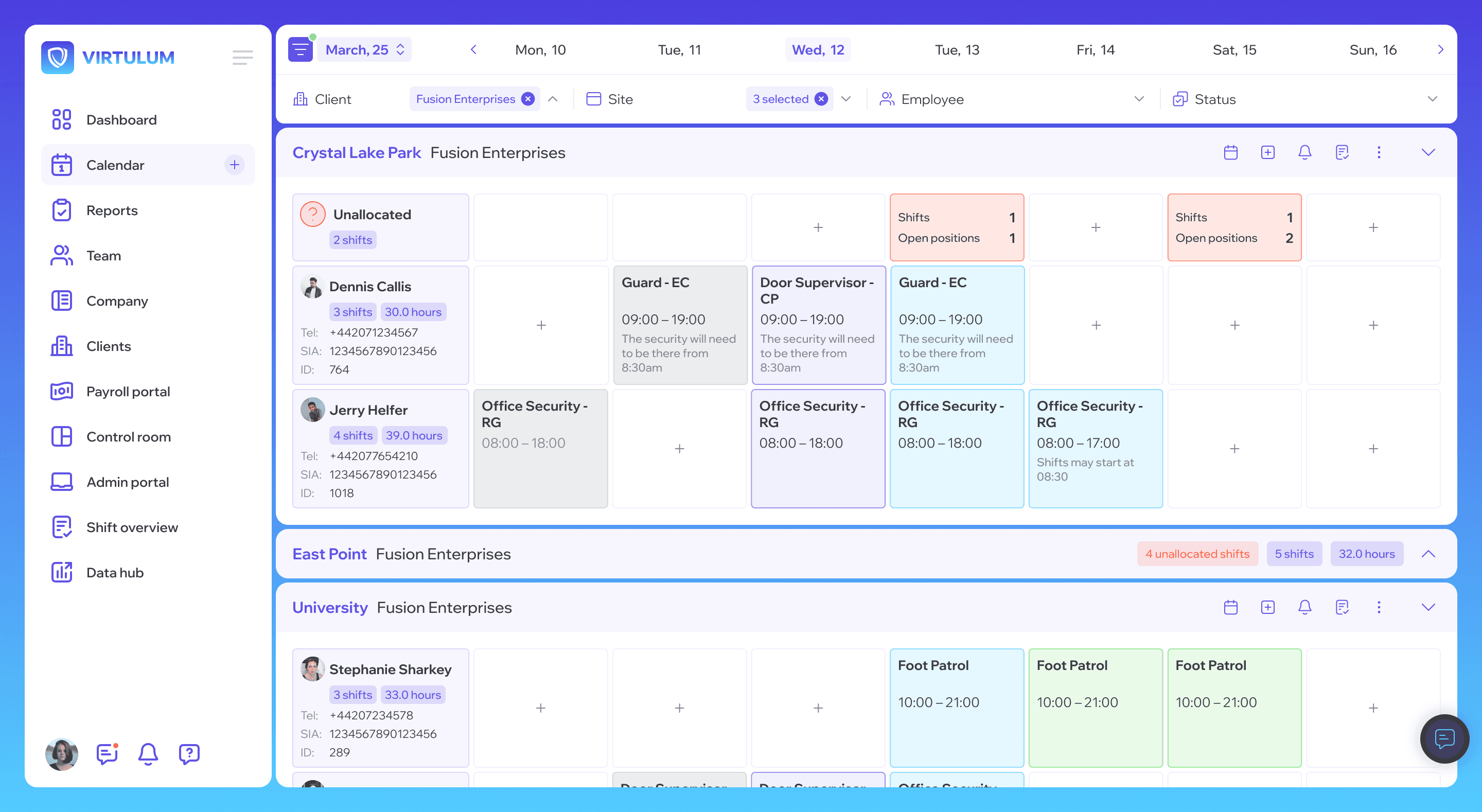
Task: Open Dennis Callis Door Supervisor - CP shift
Action: point(818,325)
